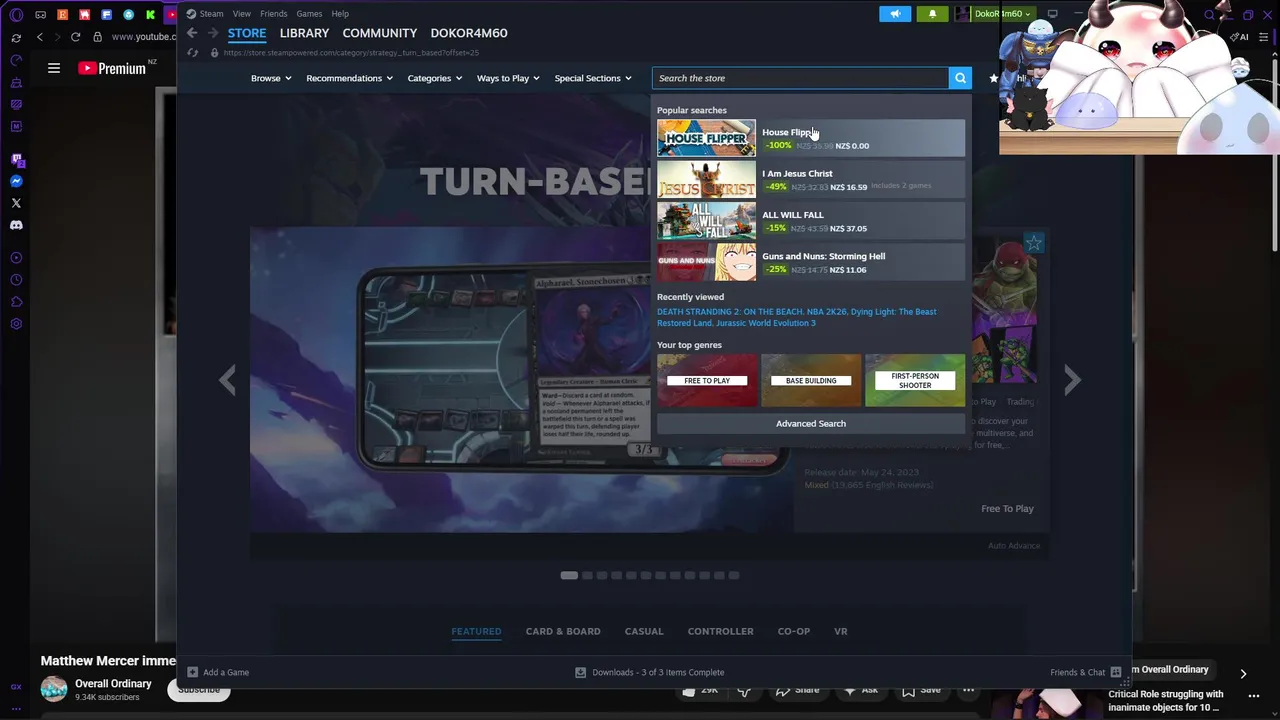
Task: Open Opera GX menu logo
Action: (16, 15)
